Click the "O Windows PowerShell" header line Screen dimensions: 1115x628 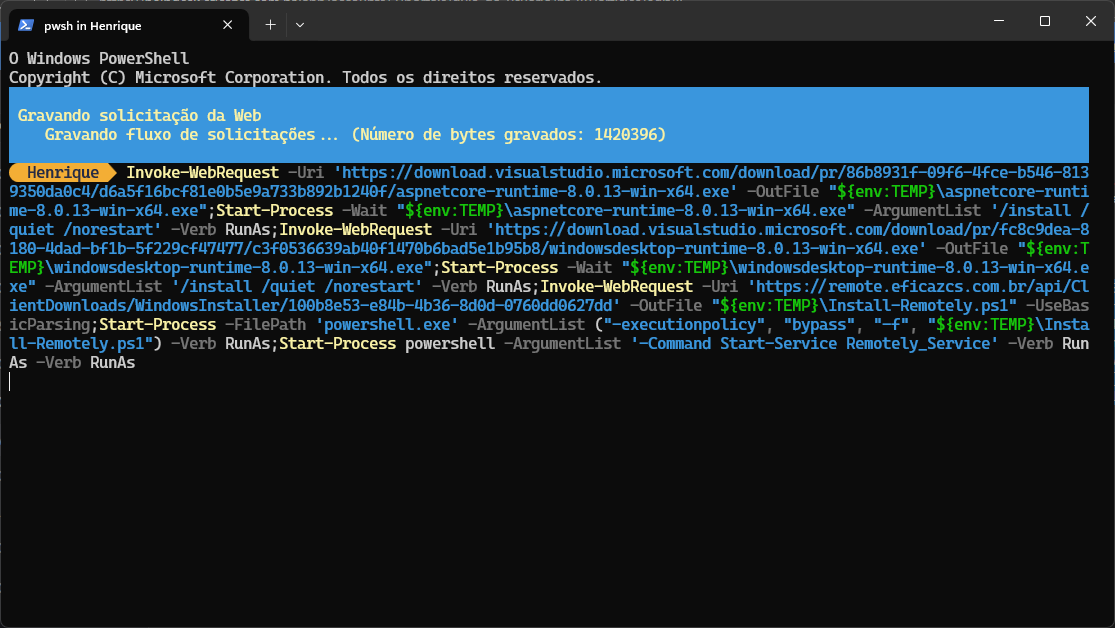99,59
